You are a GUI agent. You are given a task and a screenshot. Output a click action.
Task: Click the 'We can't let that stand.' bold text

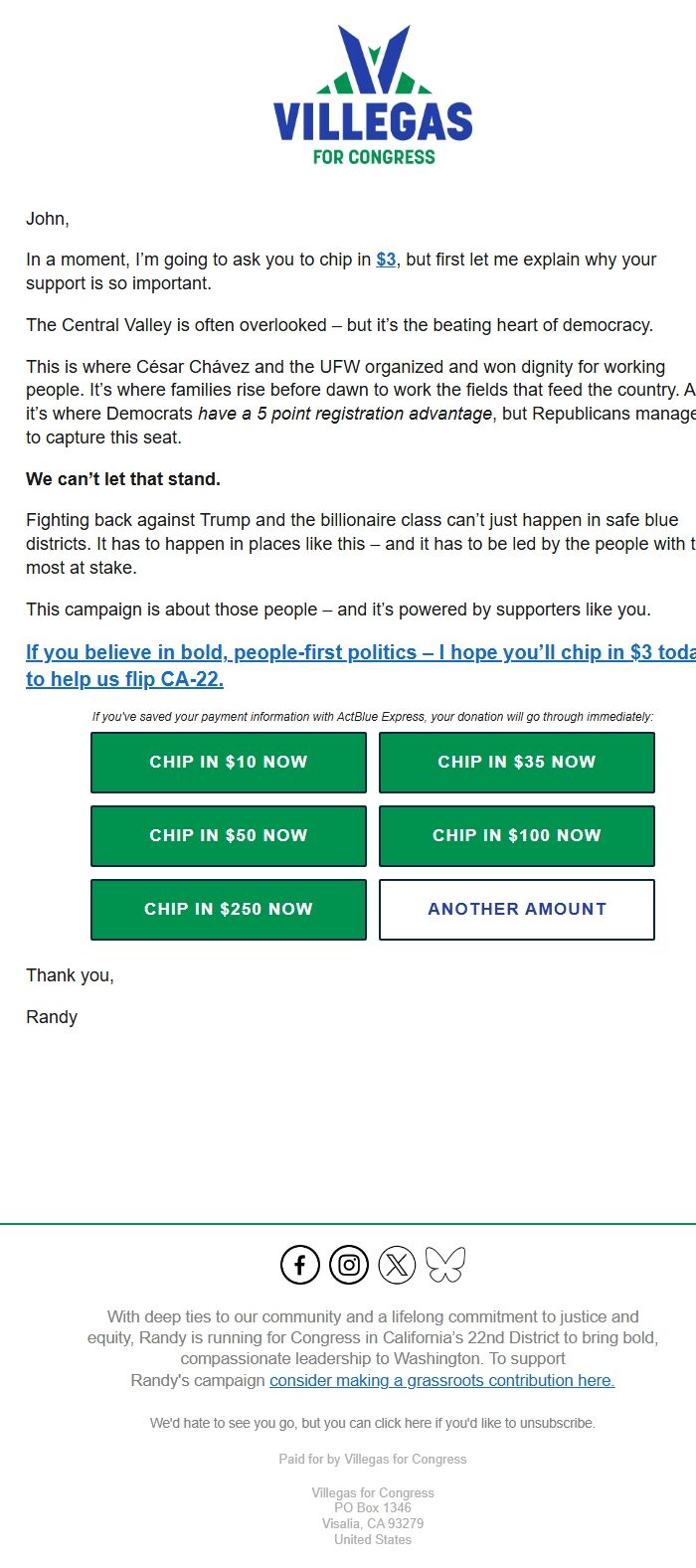(123, 479)
